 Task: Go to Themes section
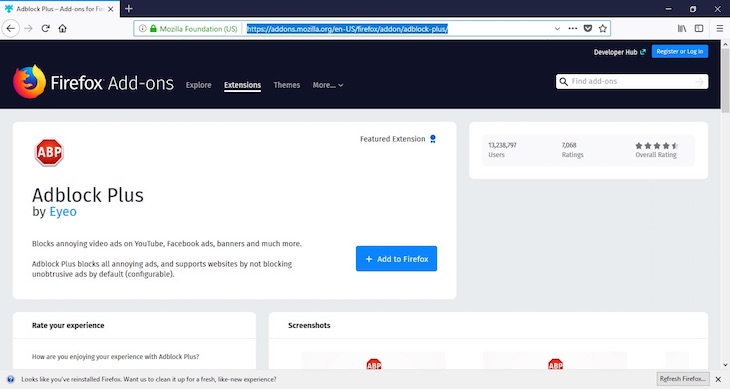(x=286, y=85)
